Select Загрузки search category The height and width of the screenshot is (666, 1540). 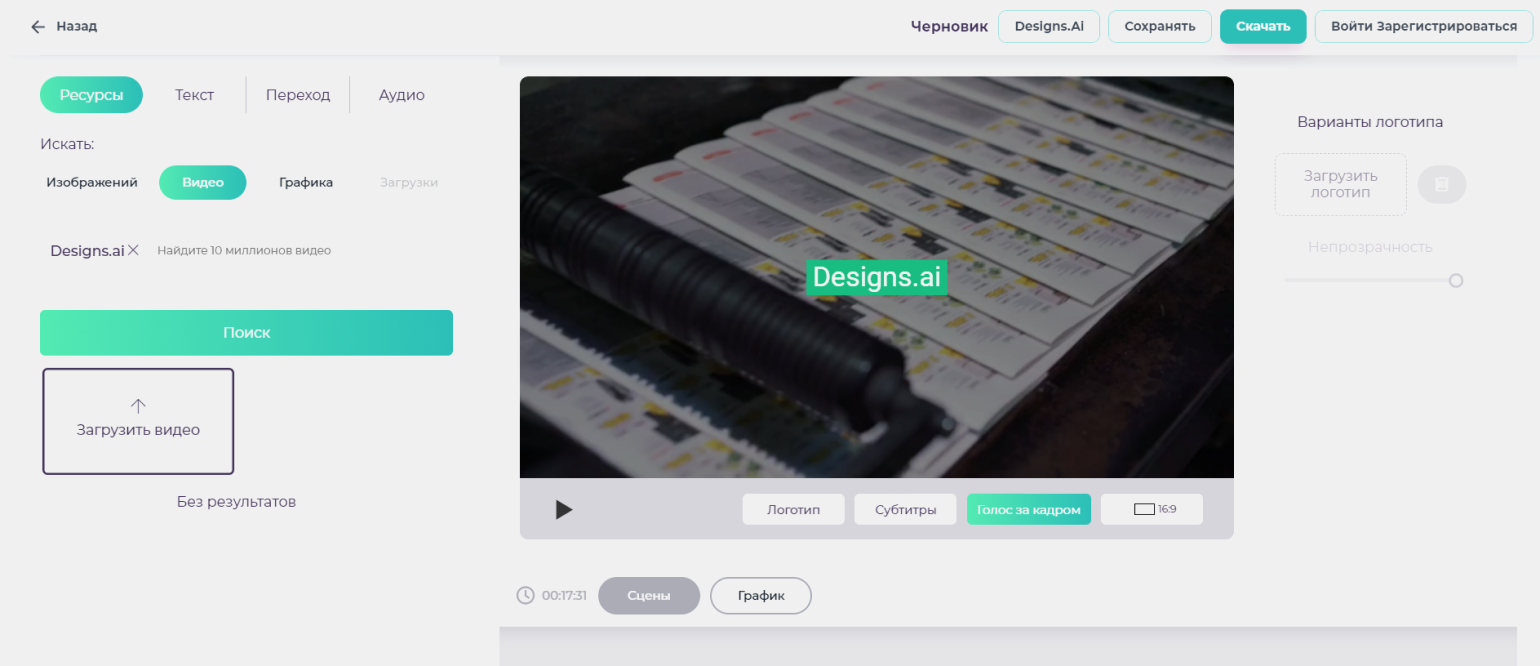[x=409, y=183]
